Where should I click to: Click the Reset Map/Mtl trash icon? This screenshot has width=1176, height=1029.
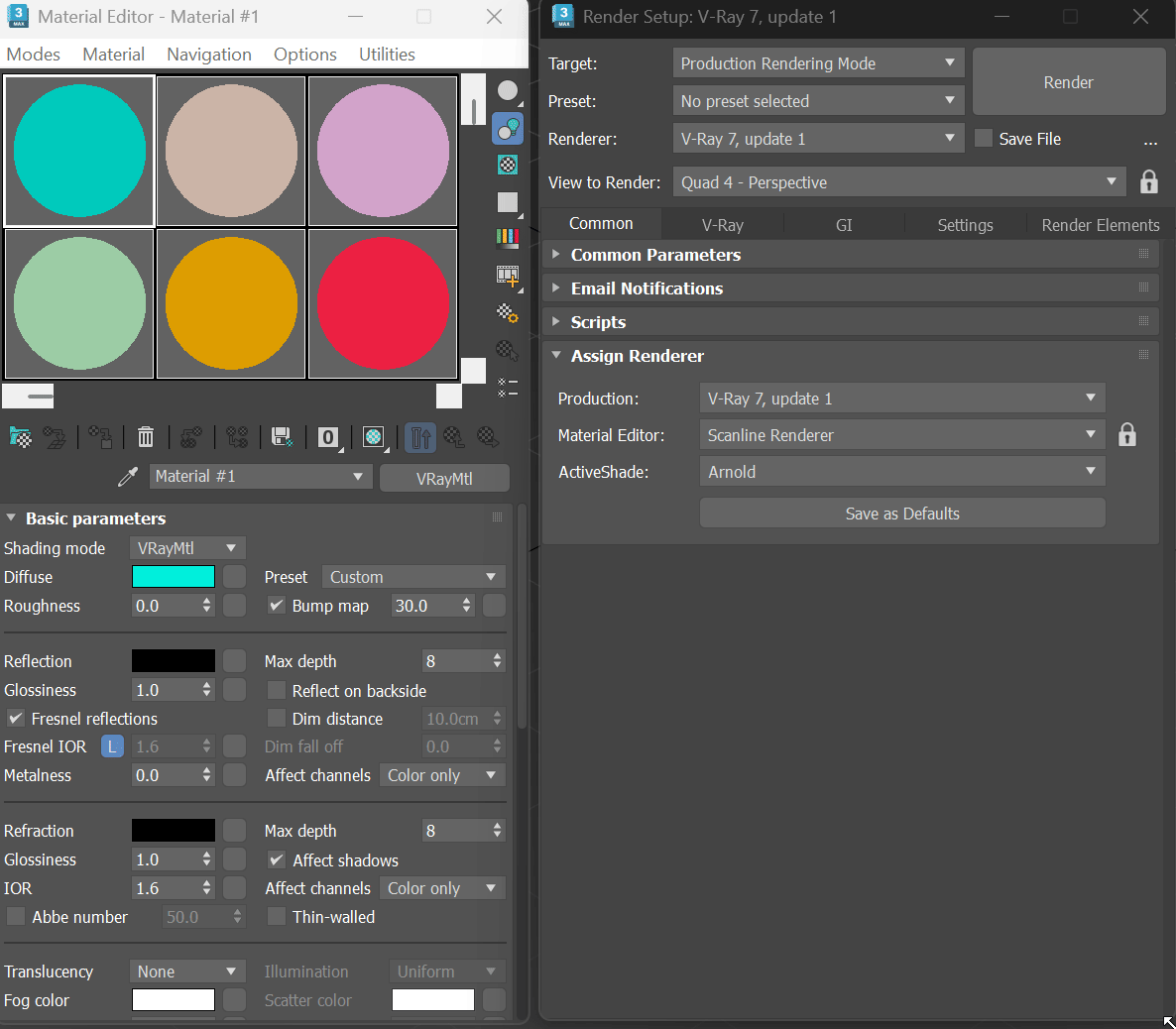click(x=146, y=437)
